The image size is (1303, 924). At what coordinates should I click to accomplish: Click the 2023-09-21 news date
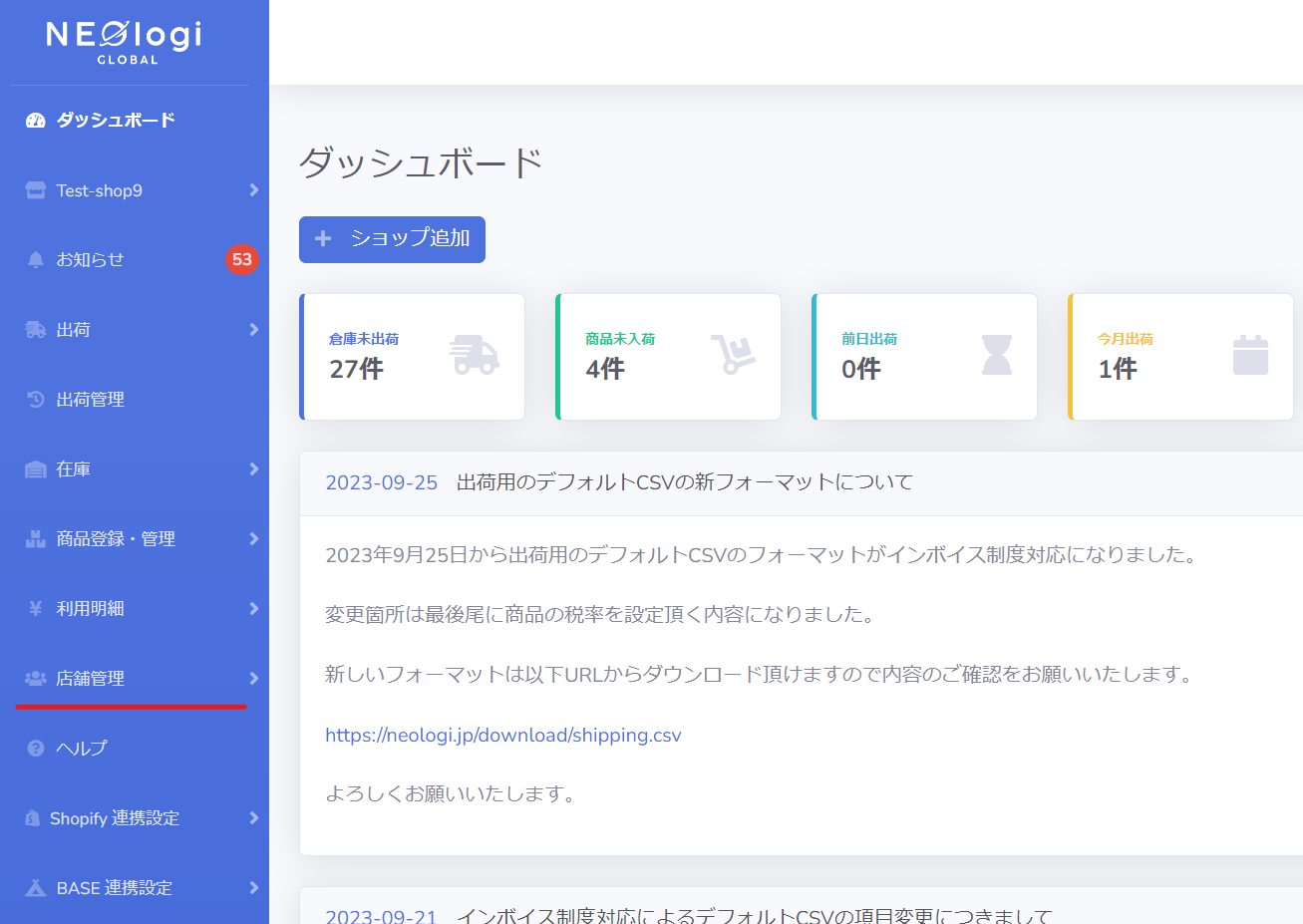[382, 915]
